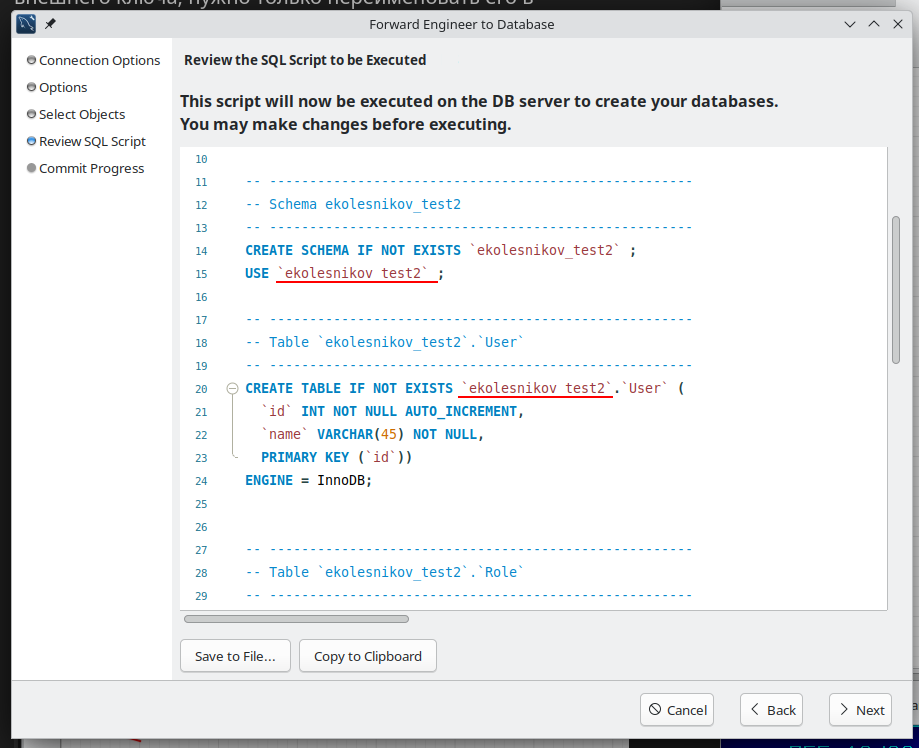Cancel the forward engineering wizard
This screenshot has height=748, width=919.
click(676, 709)
